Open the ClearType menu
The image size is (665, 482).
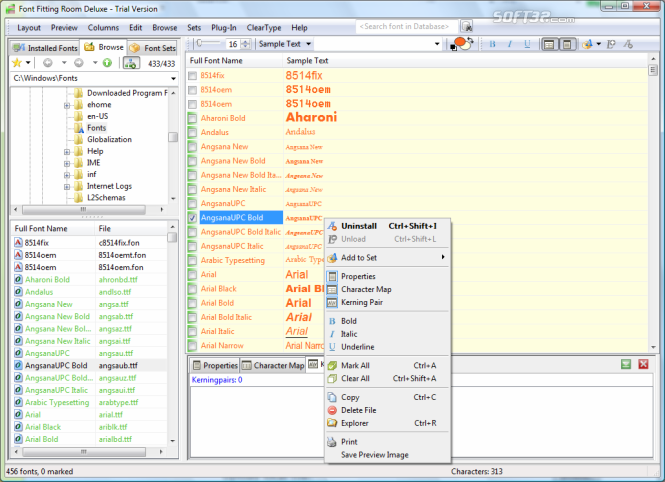pyautogui.click(x=264, y=28)
